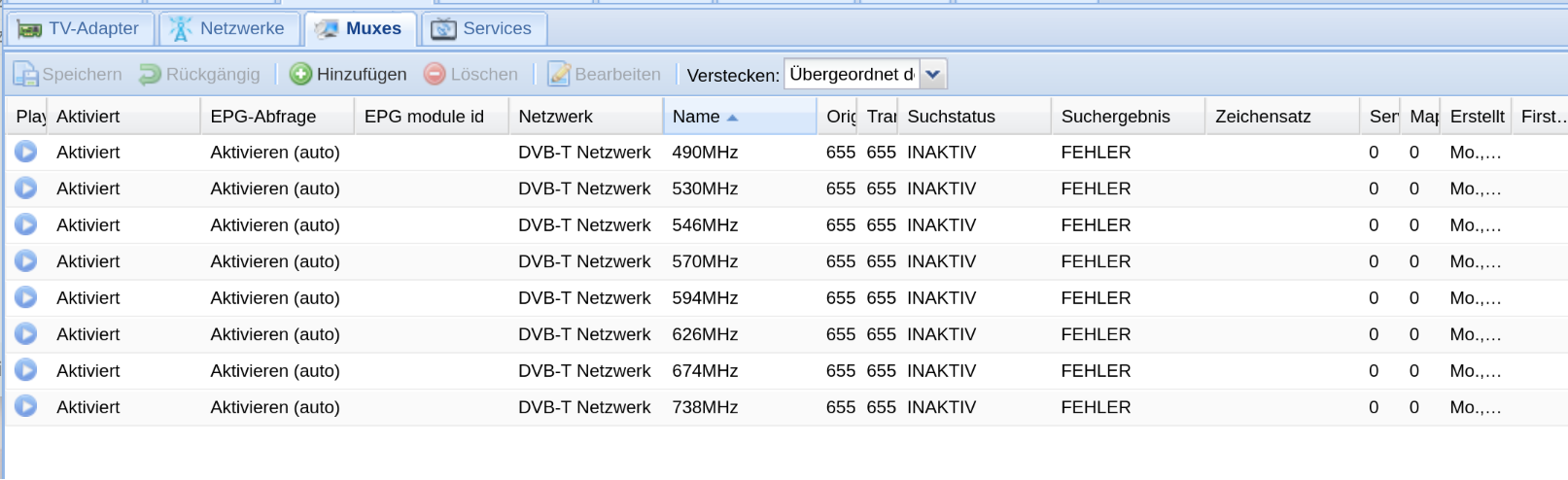
Task: Switch to the TV-Adapter tab
Action: (x=79, y=28)
